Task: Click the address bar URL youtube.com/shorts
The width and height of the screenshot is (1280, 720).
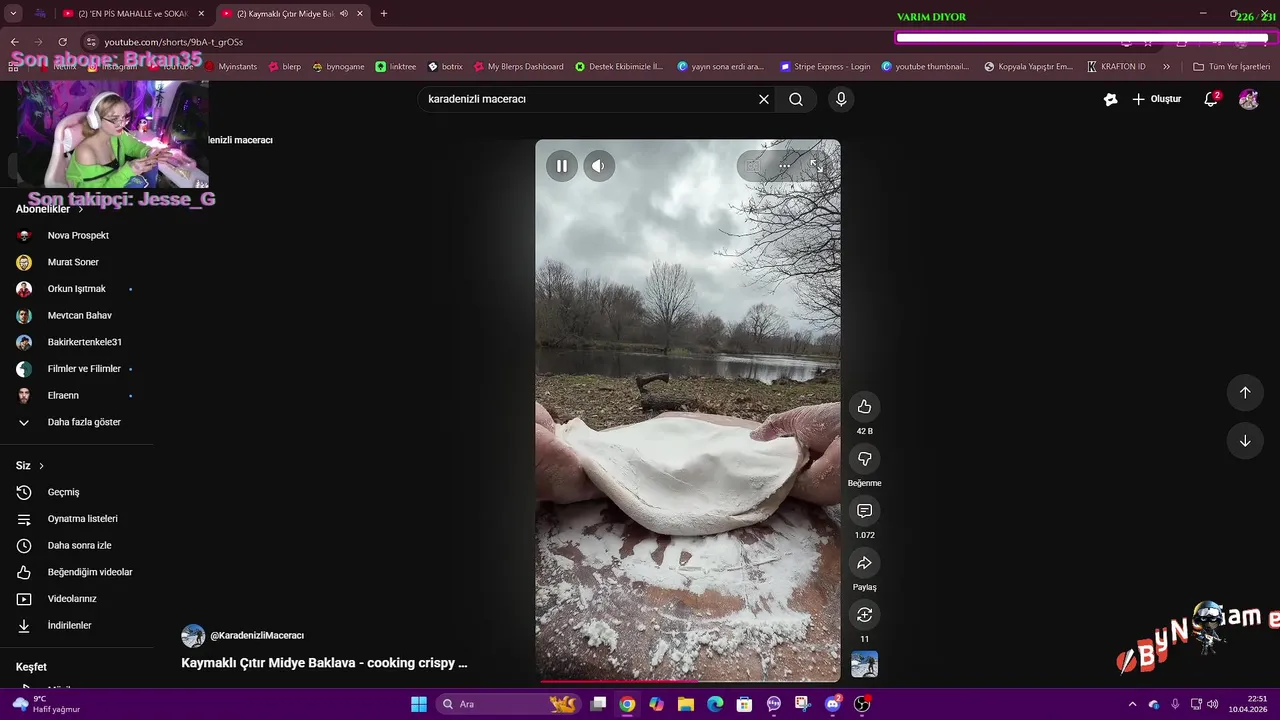Action: point(174,42)
